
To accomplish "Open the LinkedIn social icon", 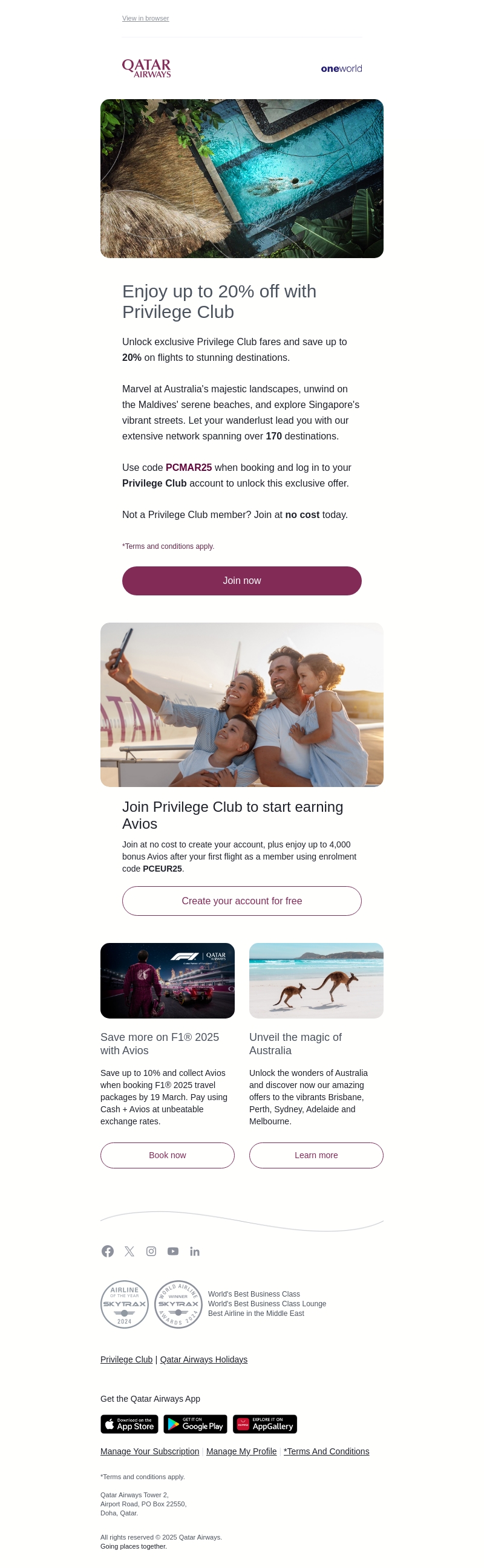I will [195, 1251].
